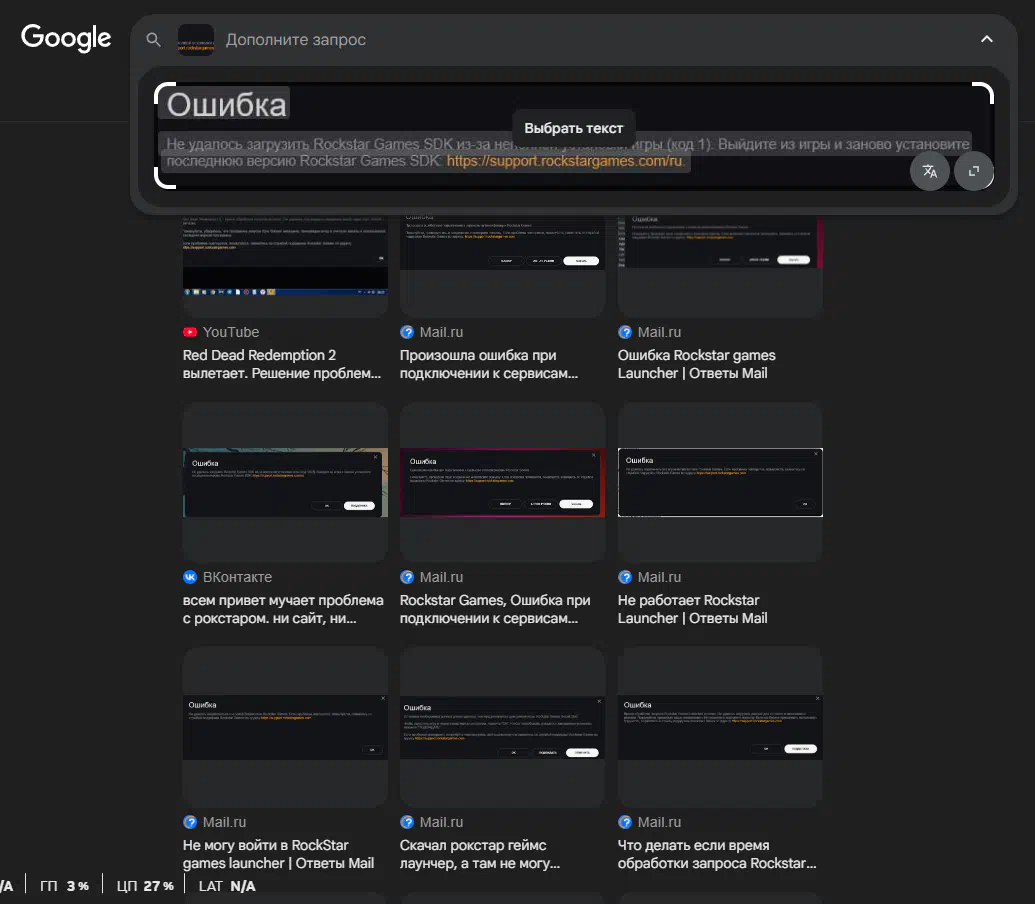Open 'всем привет мучает проблема' result title
This screenshot has width=1035, height=904.
click(x=283, y=609)
